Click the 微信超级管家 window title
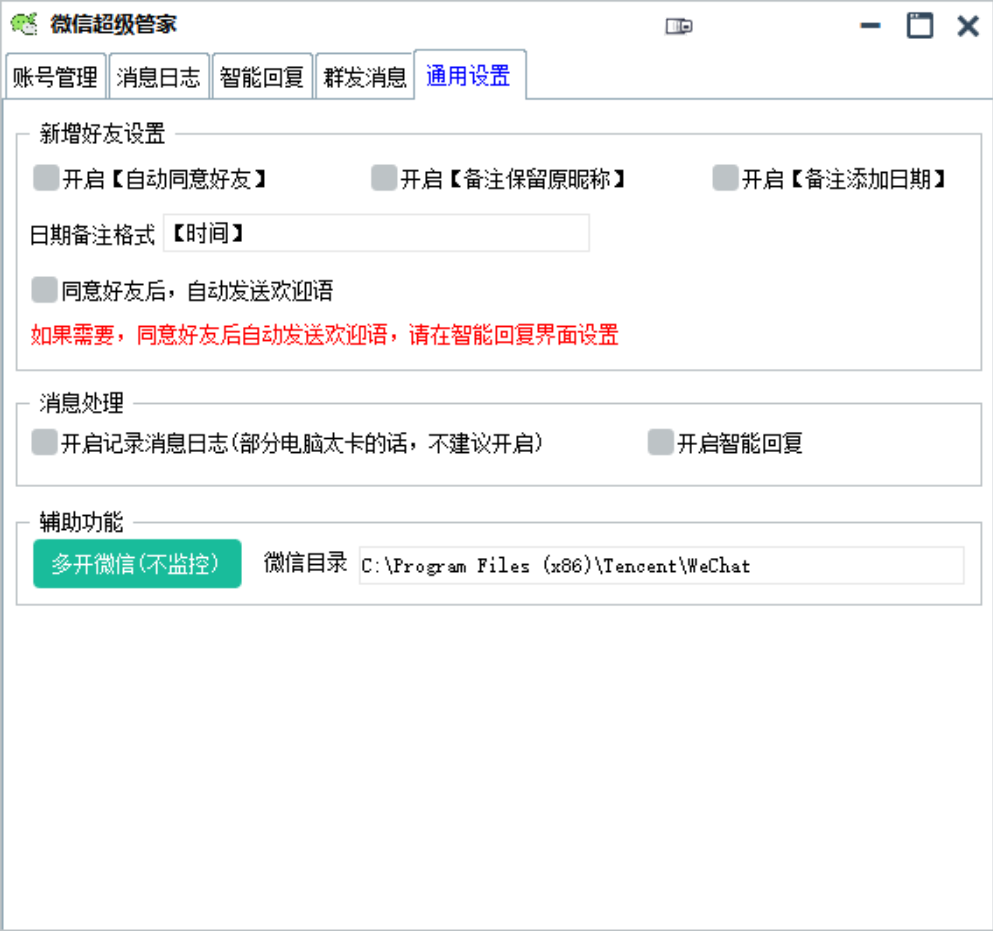993x931 pixels. [113, 25]
